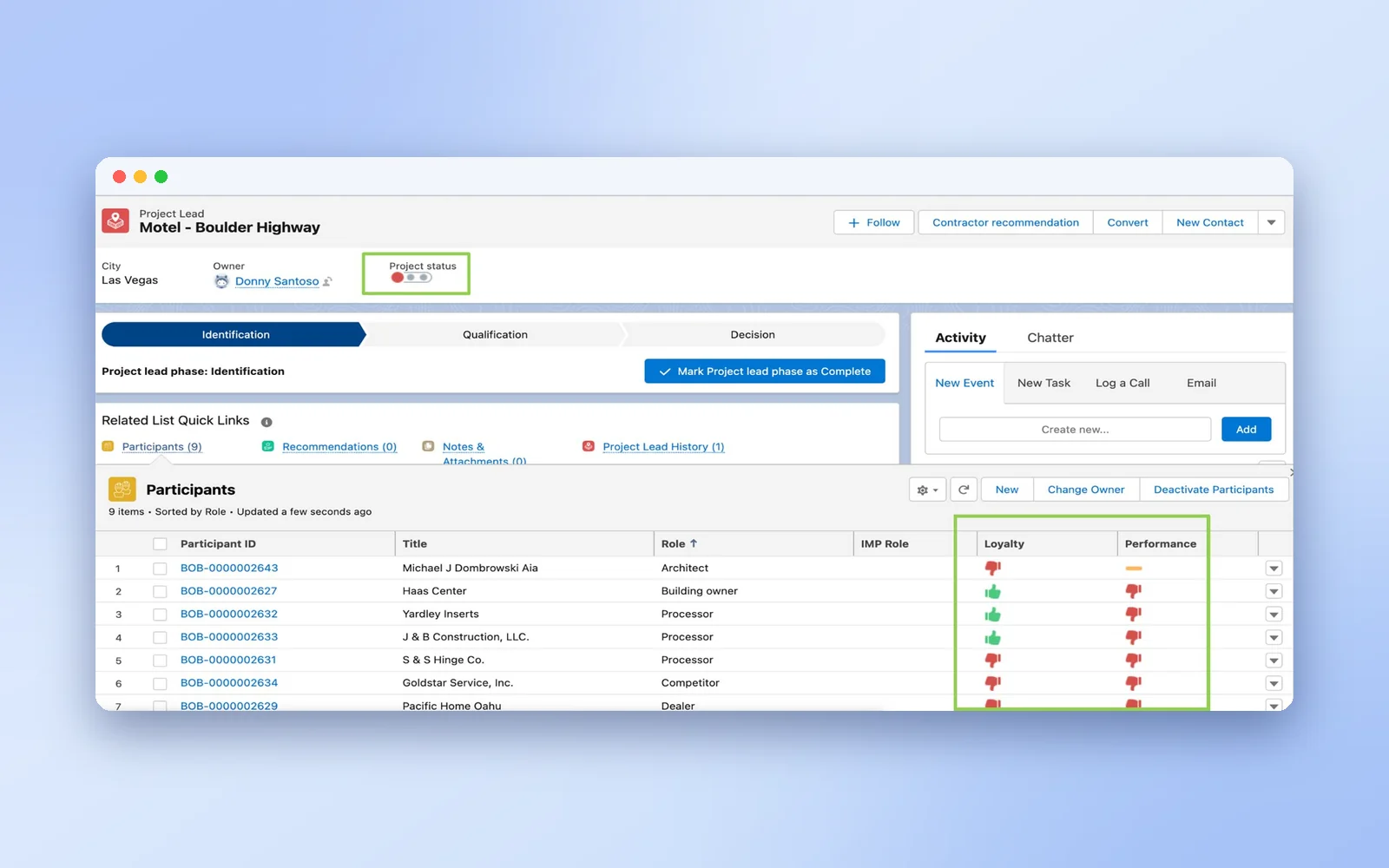Click the loyalty thumbs-down for Michael J Dombrowski Aia
Screen dimensions: 1389x868
pos(992,568)
